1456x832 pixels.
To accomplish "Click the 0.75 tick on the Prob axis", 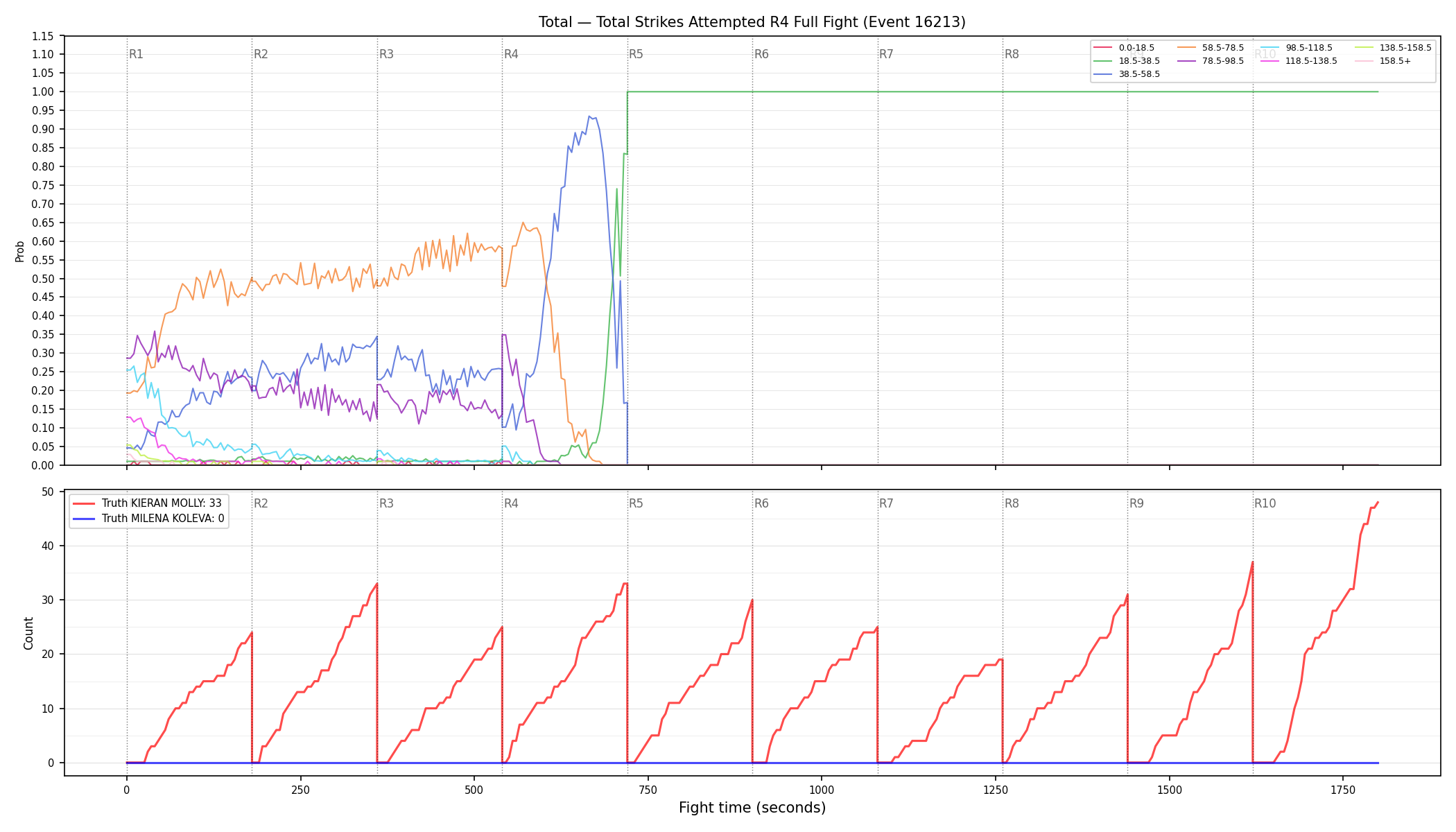I will pos(42,185).
